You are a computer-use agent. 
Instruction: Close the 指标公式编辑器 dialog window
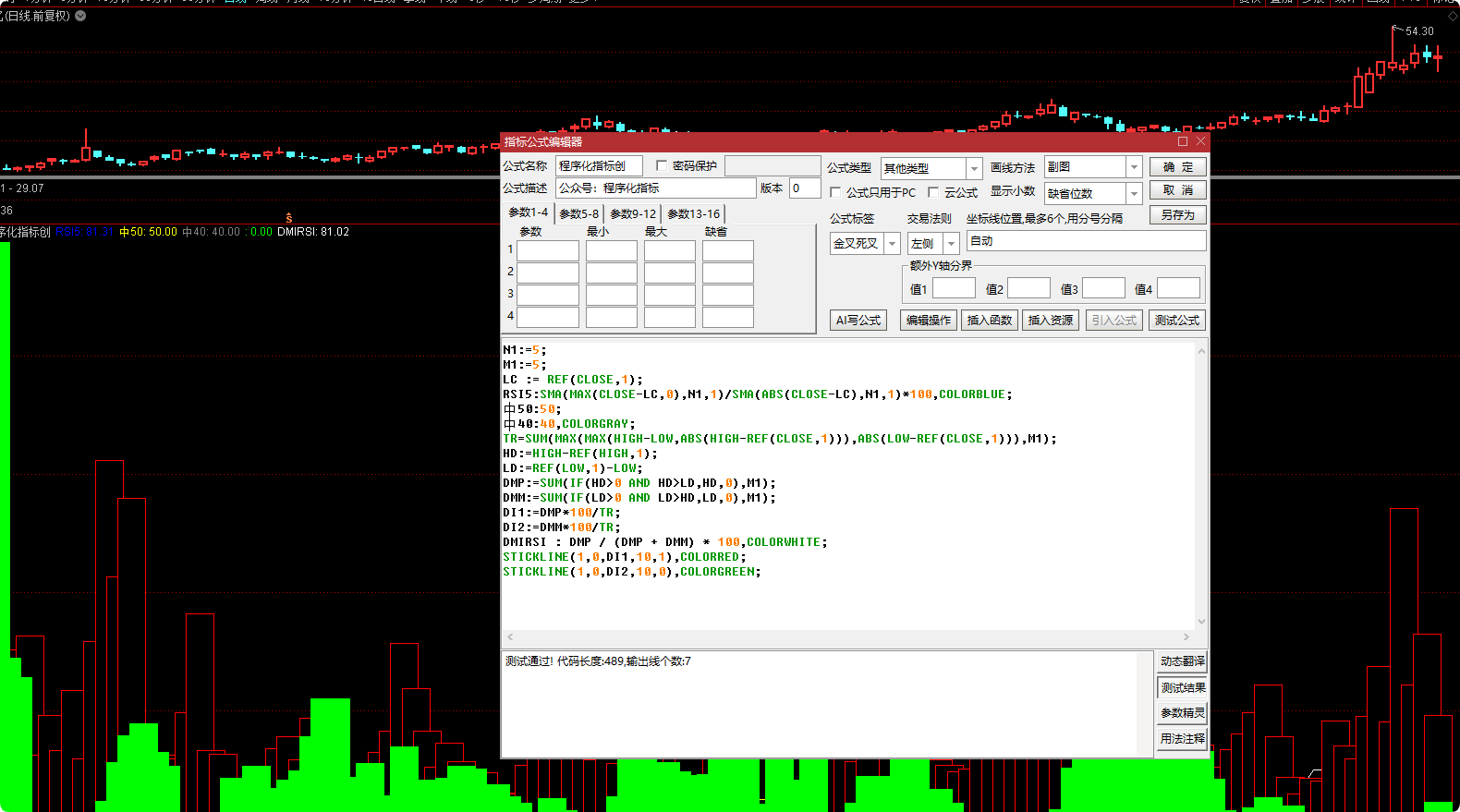1200,141
